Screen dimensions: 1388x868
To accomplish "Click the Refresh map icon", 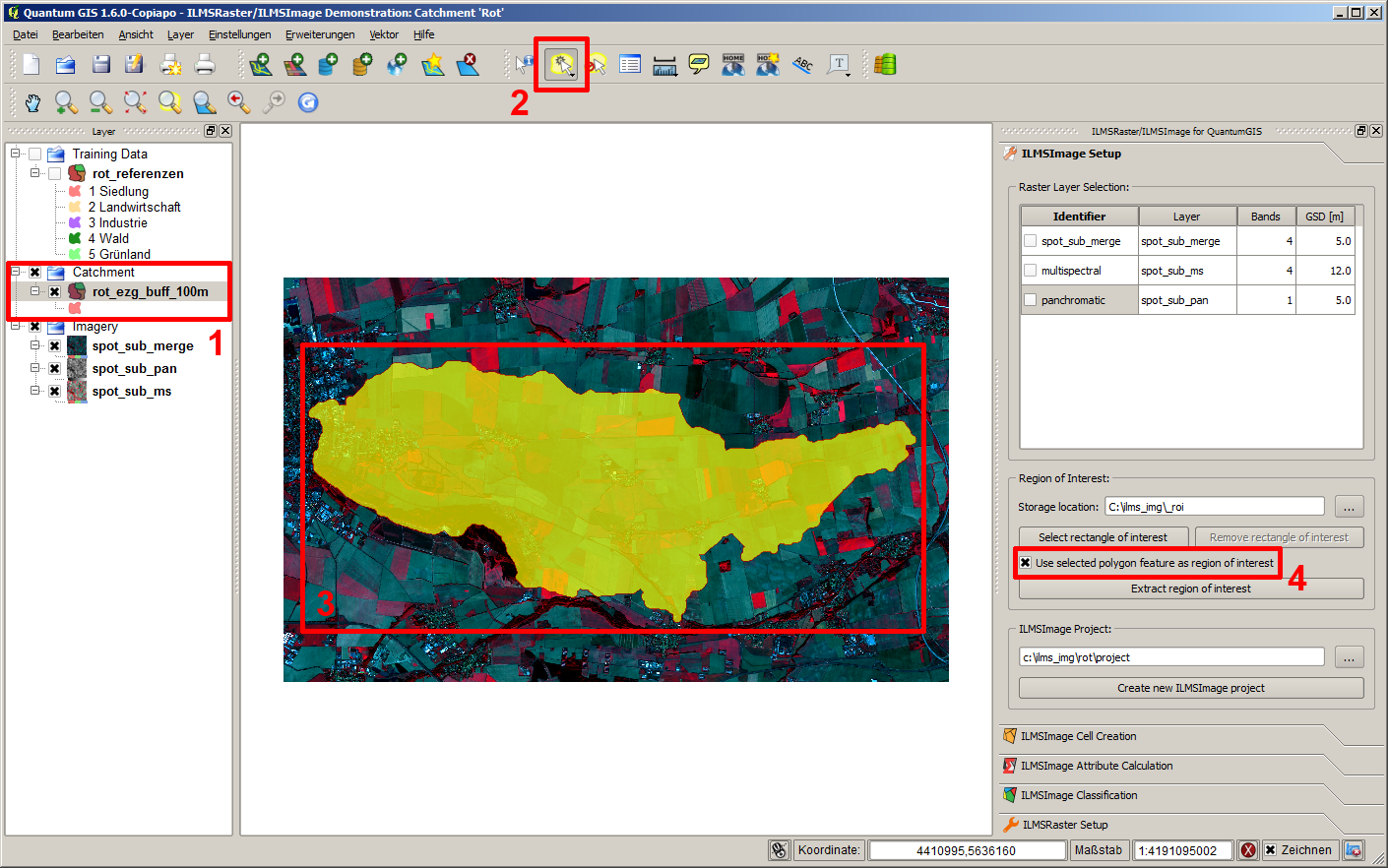I will coord(308,102).
